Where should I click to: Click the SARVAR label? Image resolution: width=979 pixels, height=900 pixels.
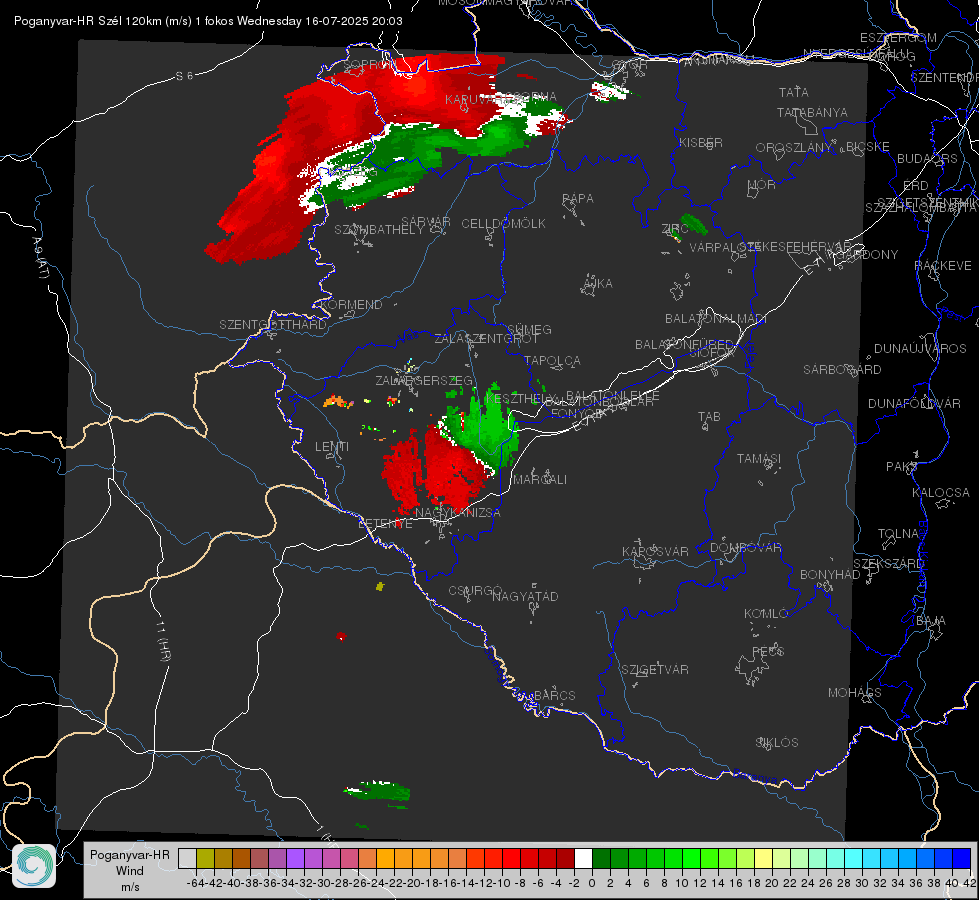pos(426,221)
